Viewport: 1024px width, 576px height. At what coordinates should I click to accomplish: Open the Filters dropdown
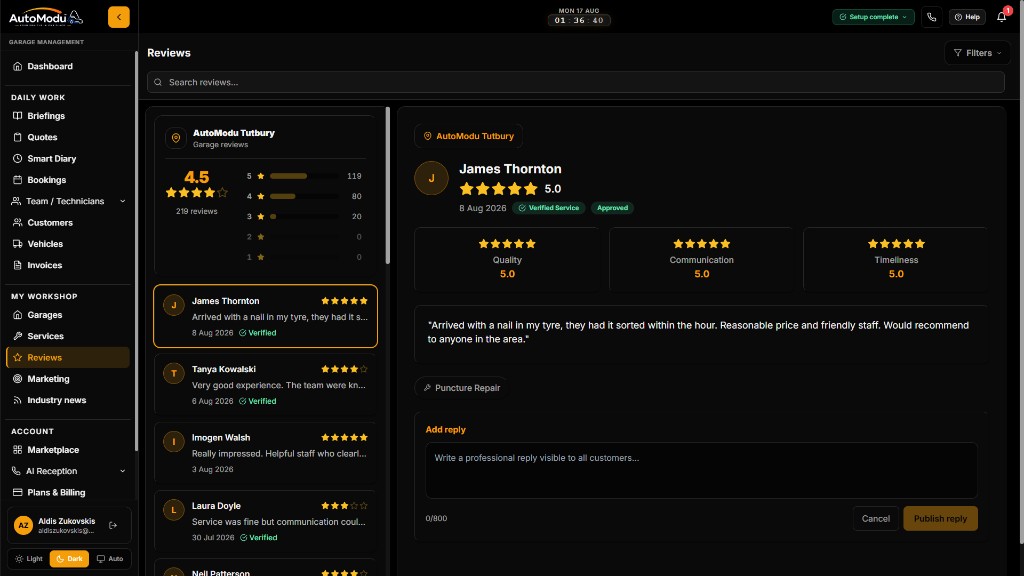(977, 53)
